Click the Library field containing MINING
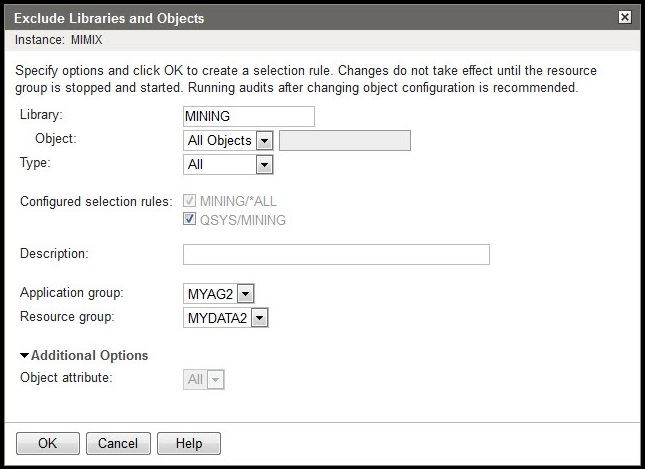Viewport: 645px width, 469px height. pos(249,116)
